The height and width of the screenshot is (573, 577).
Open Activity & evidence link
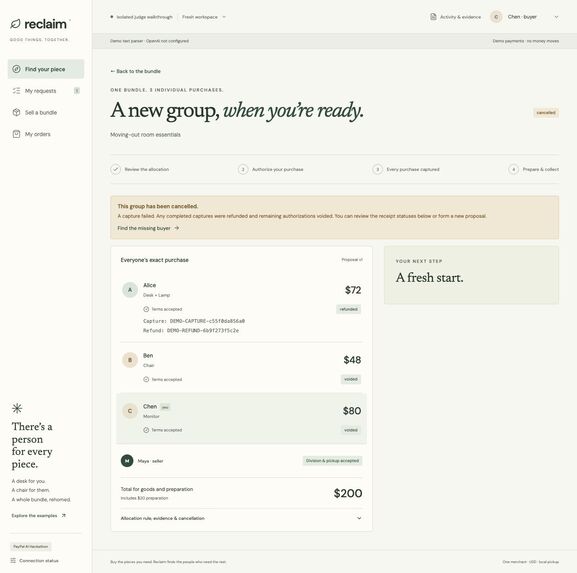(456, 17)
